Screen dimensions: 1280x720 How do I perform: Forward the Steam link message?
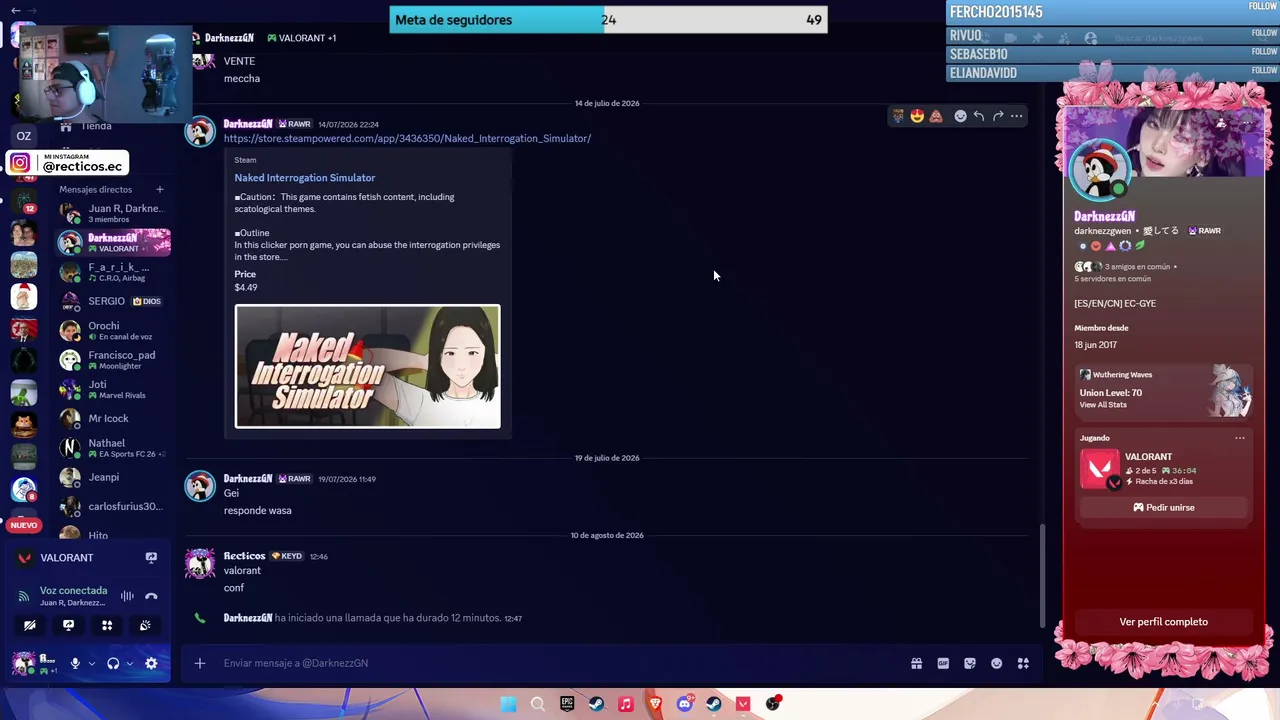[x=998, y=116]
